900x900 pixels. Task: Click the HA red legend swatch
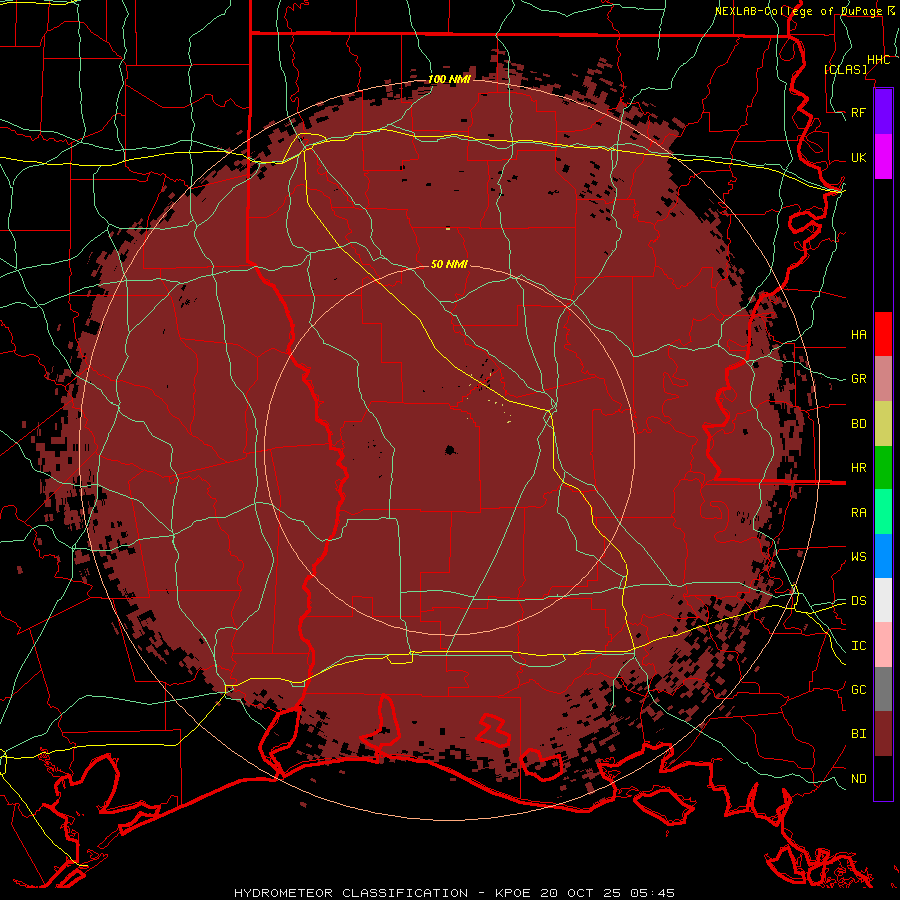pos(883,334)
